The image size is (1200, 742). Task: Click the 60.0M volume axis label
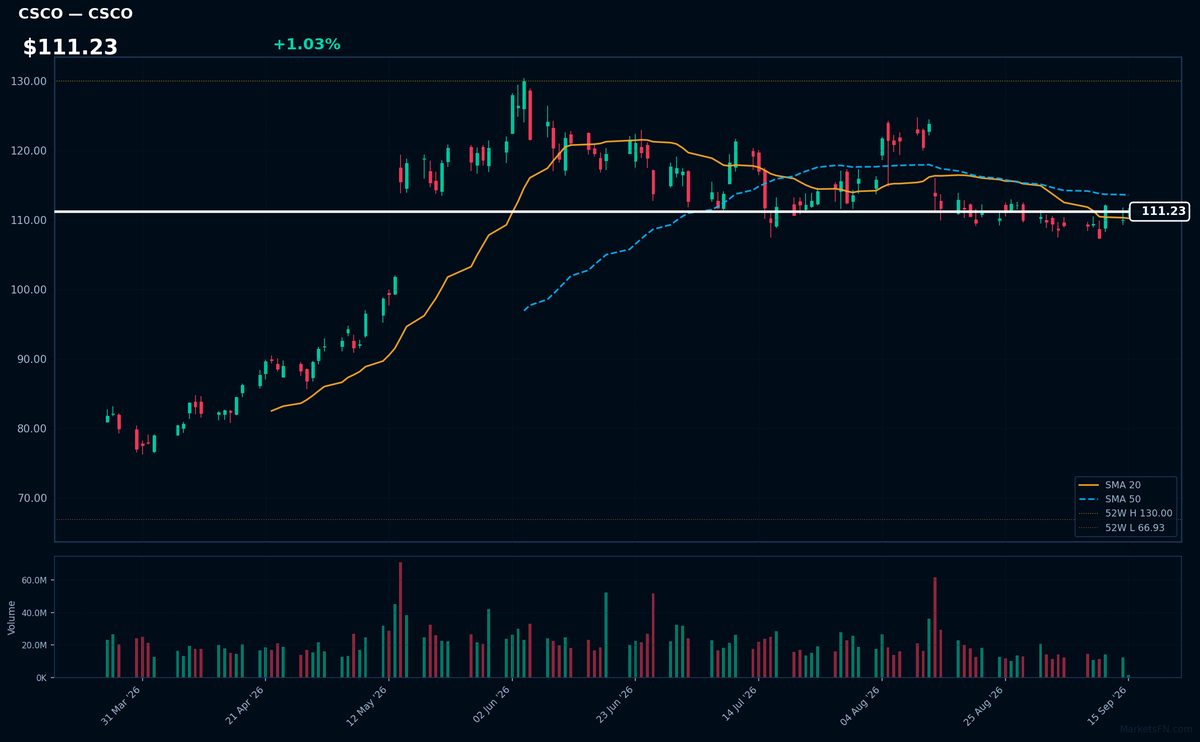pyautogui.click(x=34, y=580)
